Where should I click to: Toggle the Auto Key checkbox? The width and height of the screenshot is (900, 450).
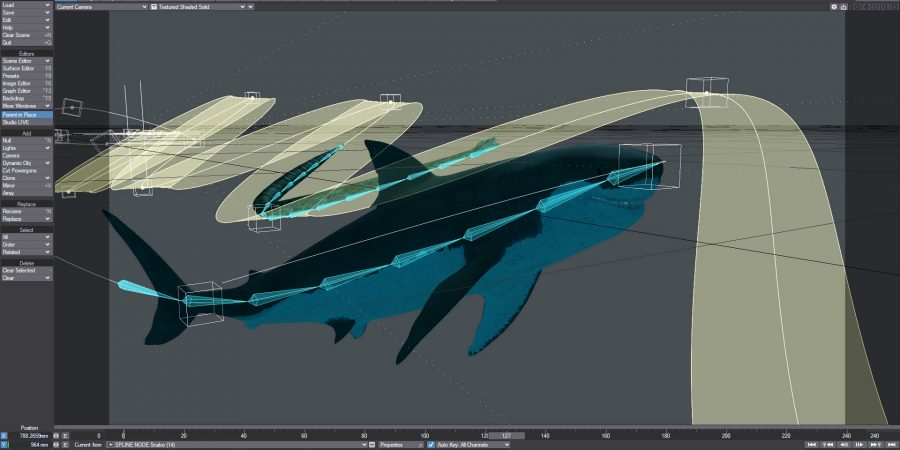click(433, 444)
